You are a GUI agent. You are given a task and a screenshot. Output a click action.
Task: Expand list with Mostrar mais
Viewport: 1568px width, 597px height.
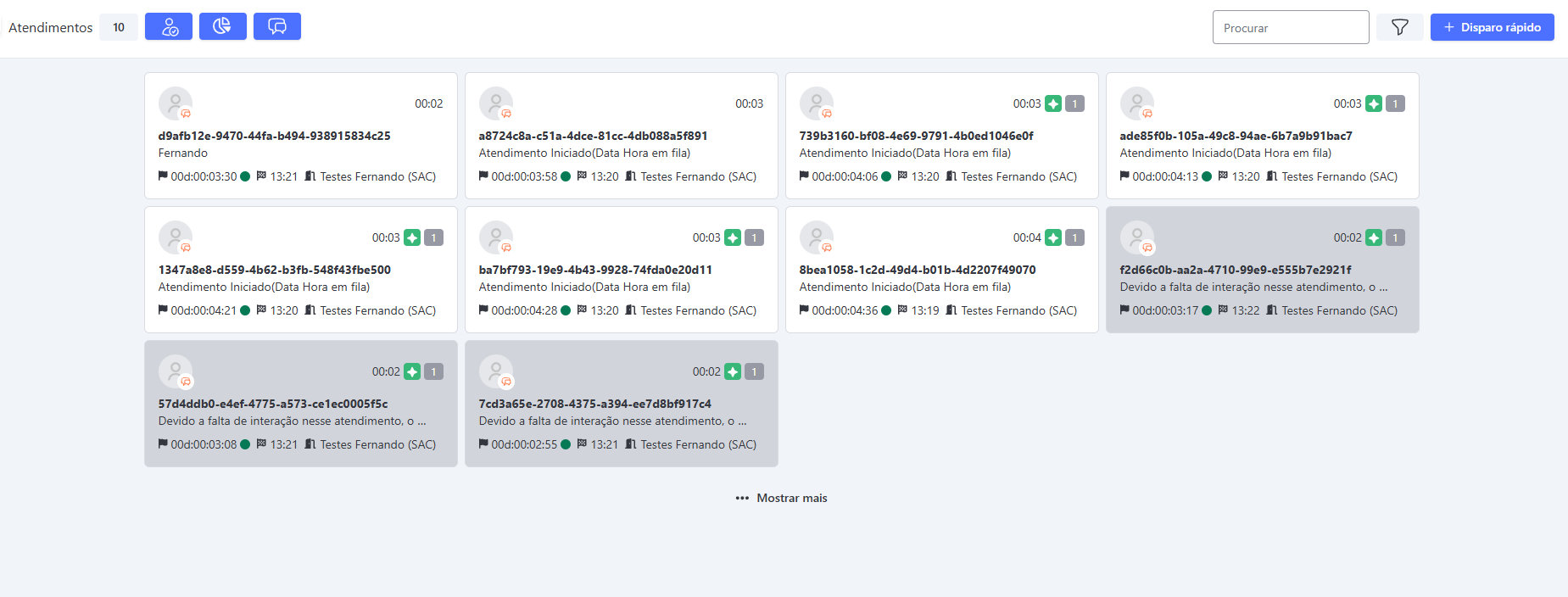pos(781,498)
